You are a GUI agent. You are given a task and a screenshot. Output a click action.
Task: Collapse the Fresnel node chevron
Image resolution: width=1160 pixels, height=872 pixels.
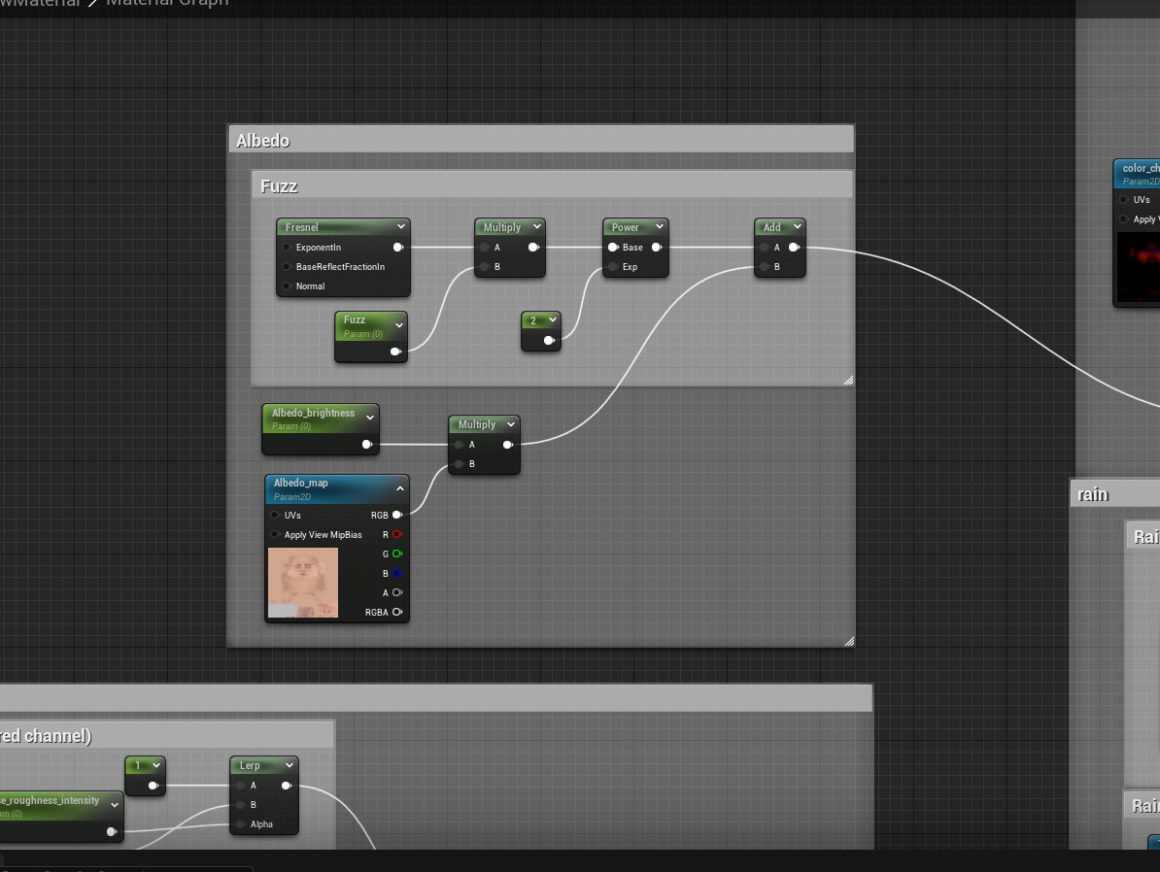point(401,226)
